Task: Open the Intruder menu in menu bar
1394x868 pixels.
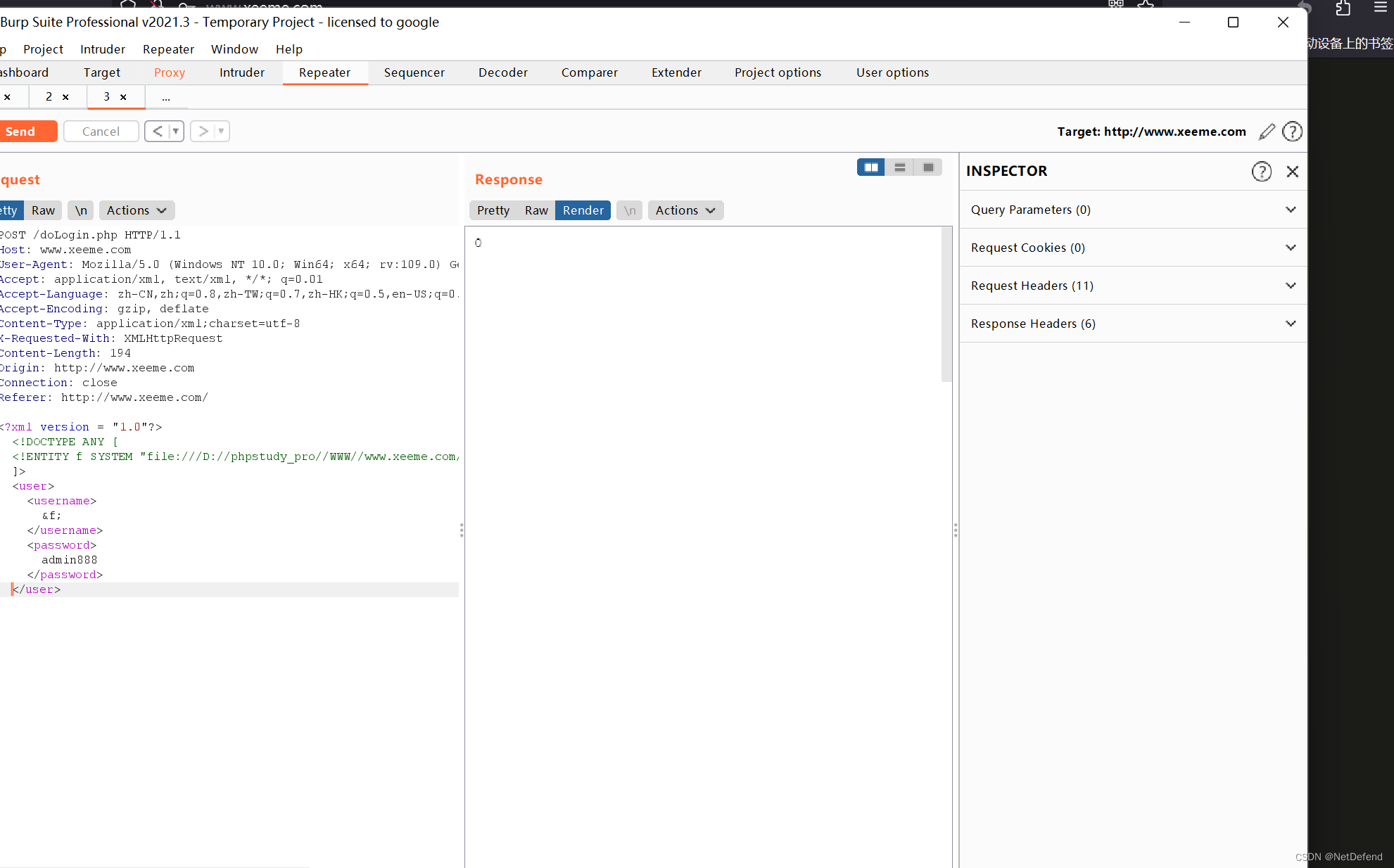Action: click(x=103, y=49)
